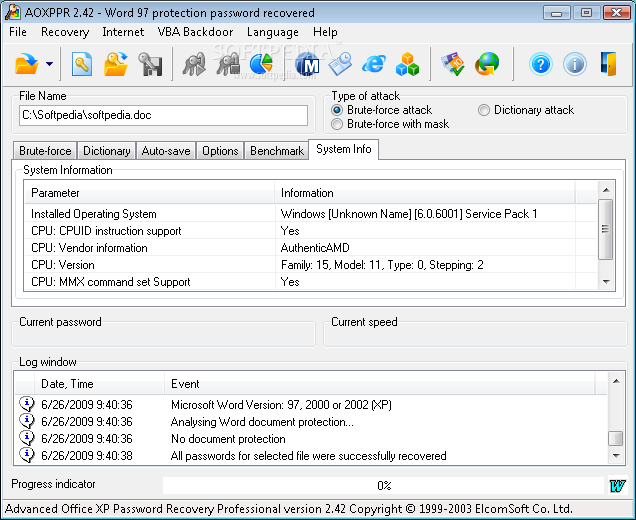Click info icon of All passwords recovered entry

(x=27, y=456)
